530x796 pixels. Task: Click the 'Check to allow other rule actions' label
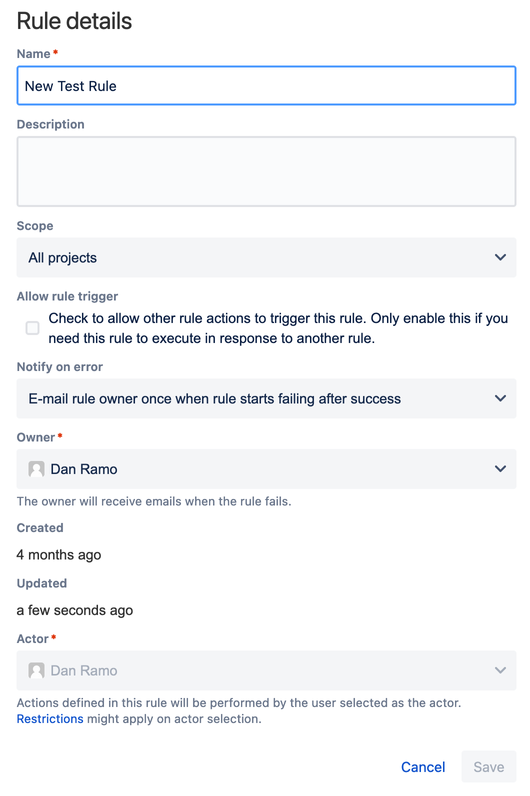pyautogui.click(x=278, y=328)
